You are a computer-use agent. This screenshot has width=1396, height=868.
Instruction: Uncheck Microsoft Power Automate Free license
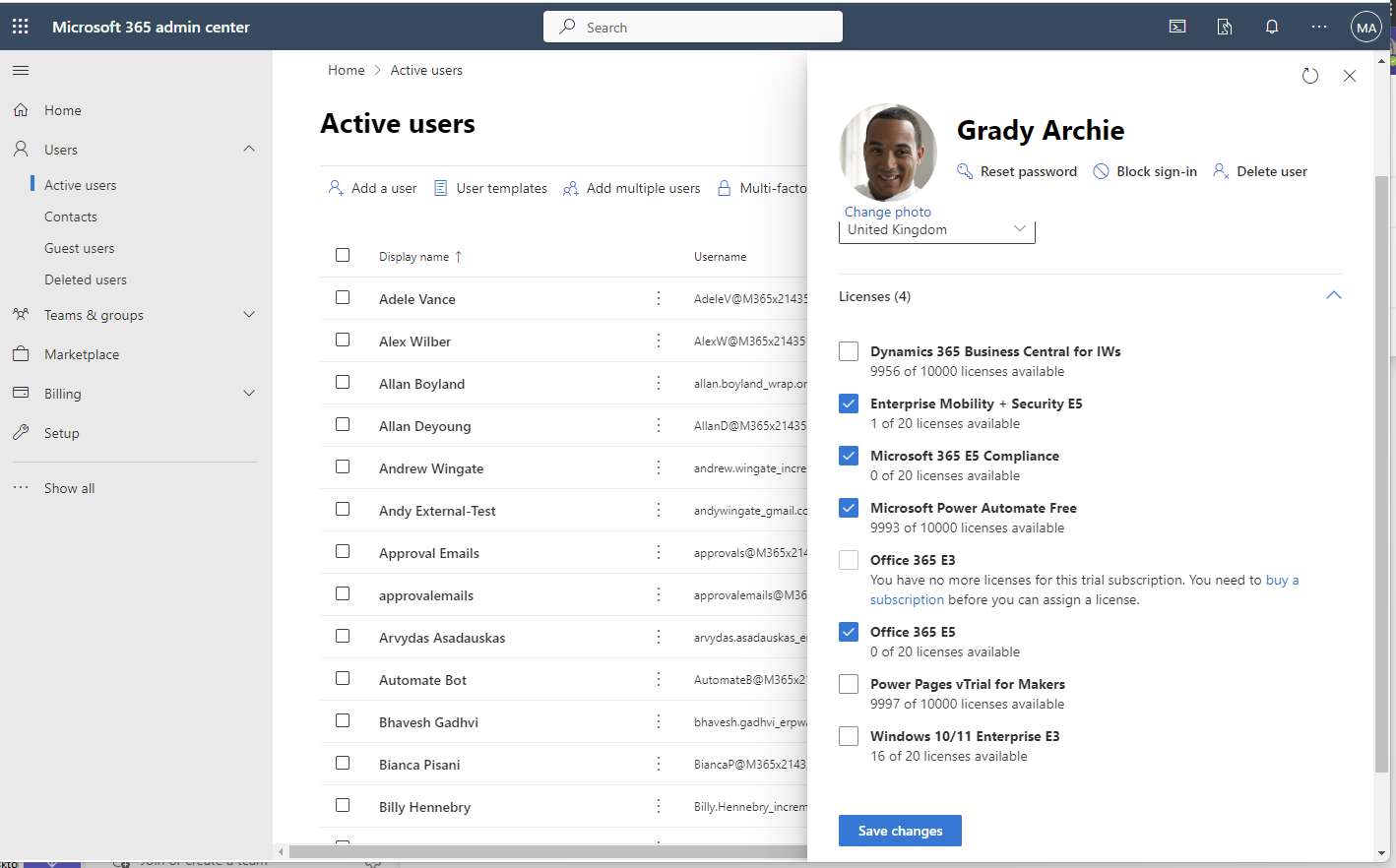849,508
